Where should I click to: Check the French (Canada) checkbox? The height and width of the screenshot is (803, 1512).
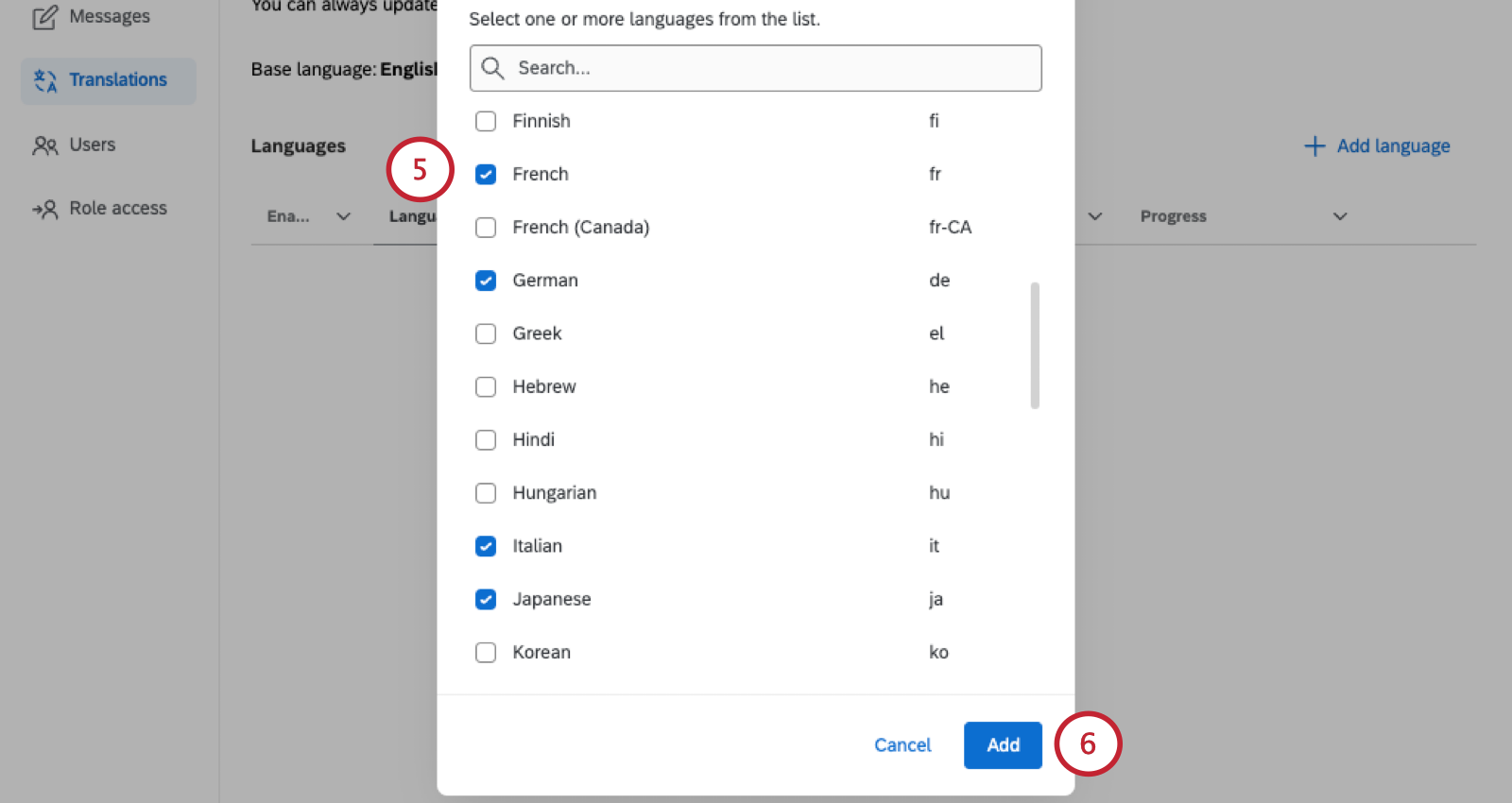486,228
